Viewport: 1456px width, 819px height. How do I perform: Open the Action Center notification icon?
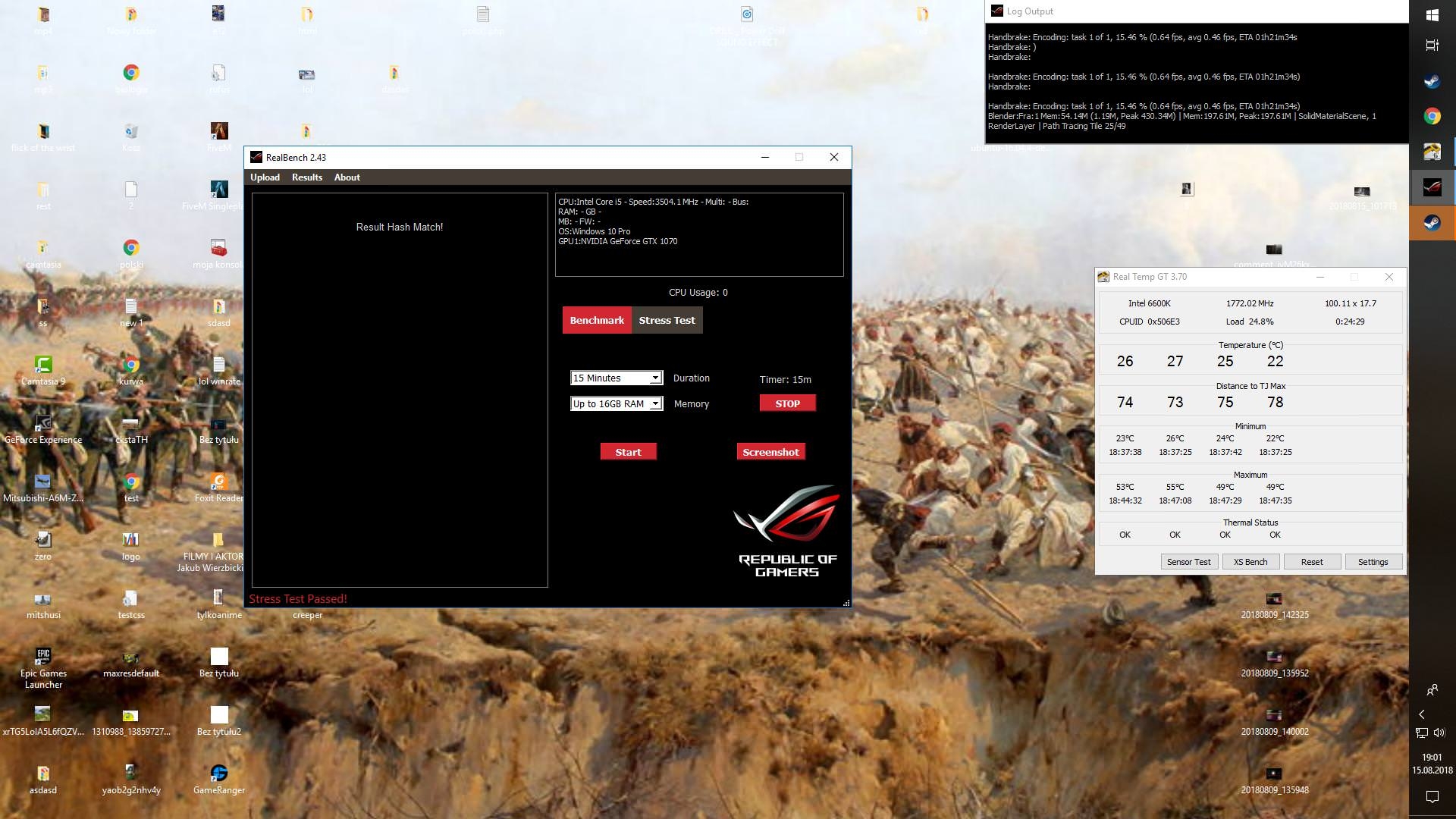coord(1432,796)
